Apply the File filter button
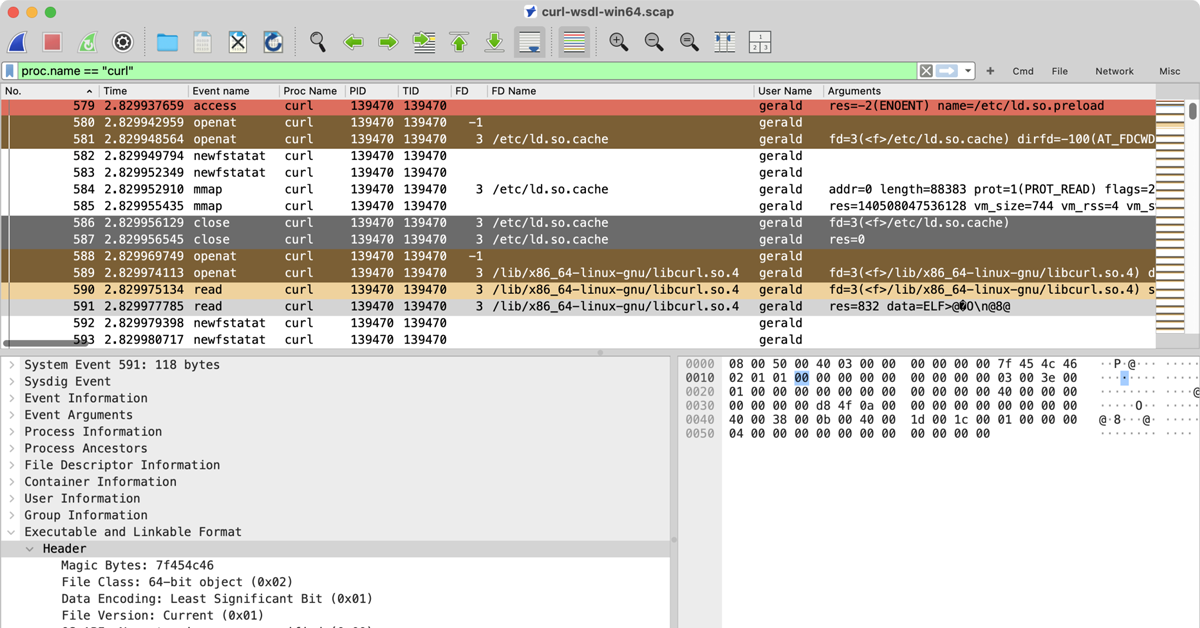Screen dimensions: 1200x628 (x=1060, y=71)
